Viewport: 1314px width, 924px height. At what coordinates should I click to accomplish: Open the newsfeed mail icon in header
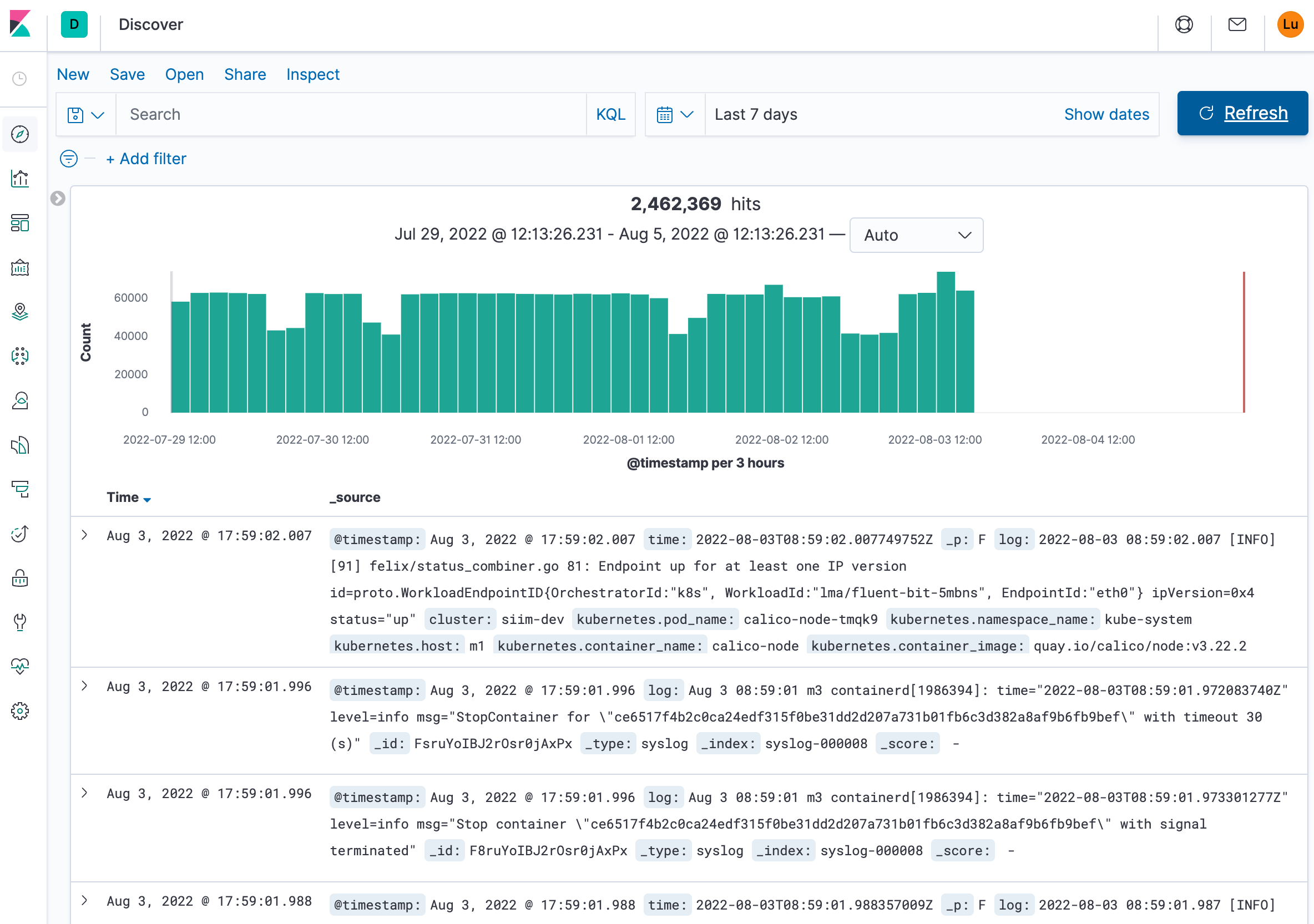click(1237, 24)
